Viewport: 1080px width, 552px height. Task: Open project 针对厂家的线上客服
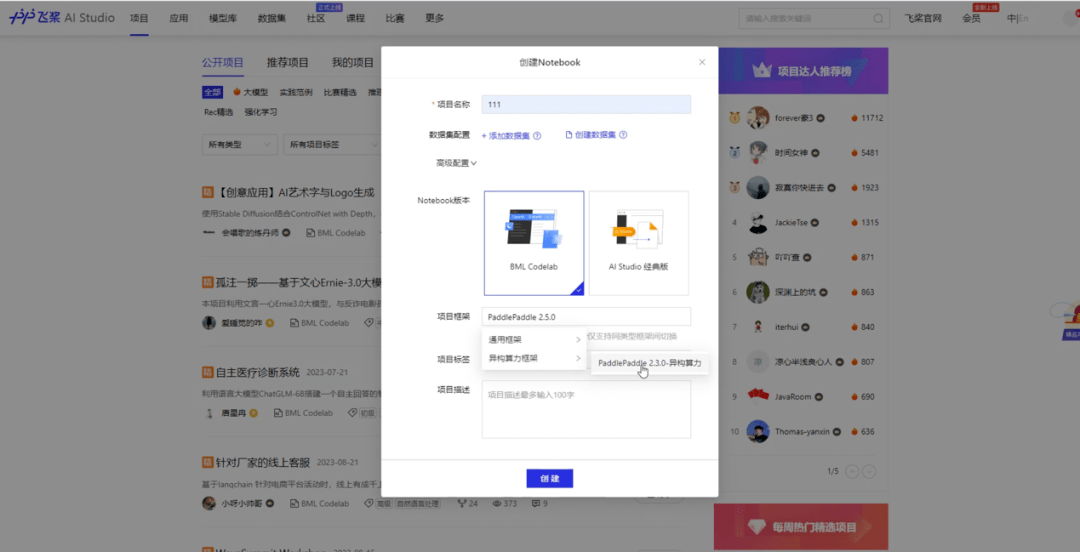pyautogui.click(x=263, y=462)
